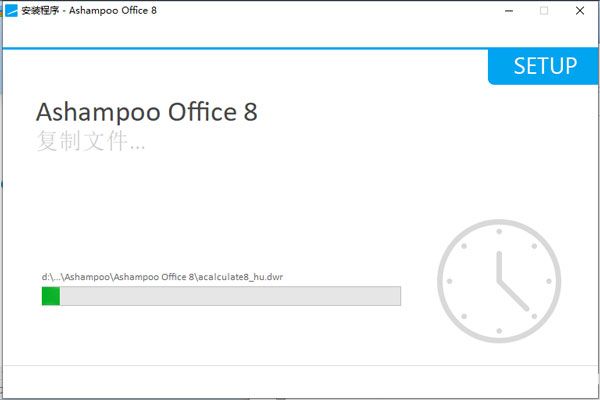The width and height of the screenshot is (600, 400).
Task: Click the large gray clock icon's center
Action: 499,281
